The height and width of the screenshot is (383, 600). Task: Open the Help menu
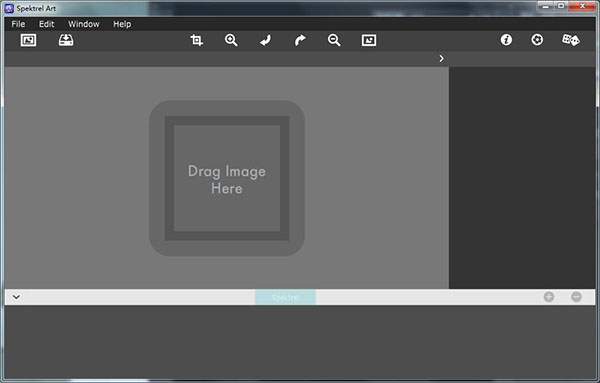122,24
